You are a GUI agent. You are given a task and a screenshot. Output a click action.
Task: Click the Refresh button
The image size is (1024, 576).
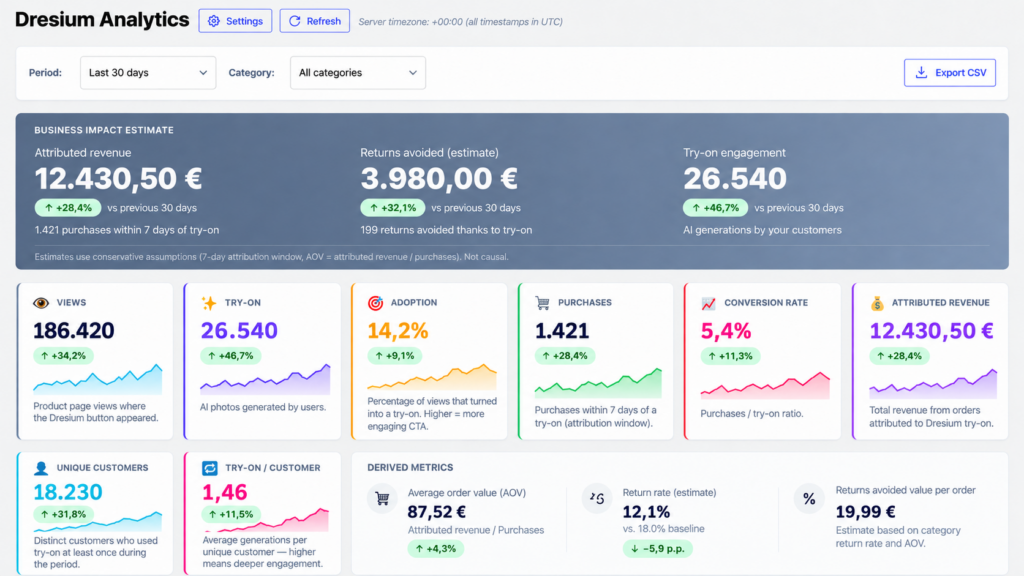click(x=315, y=21)
